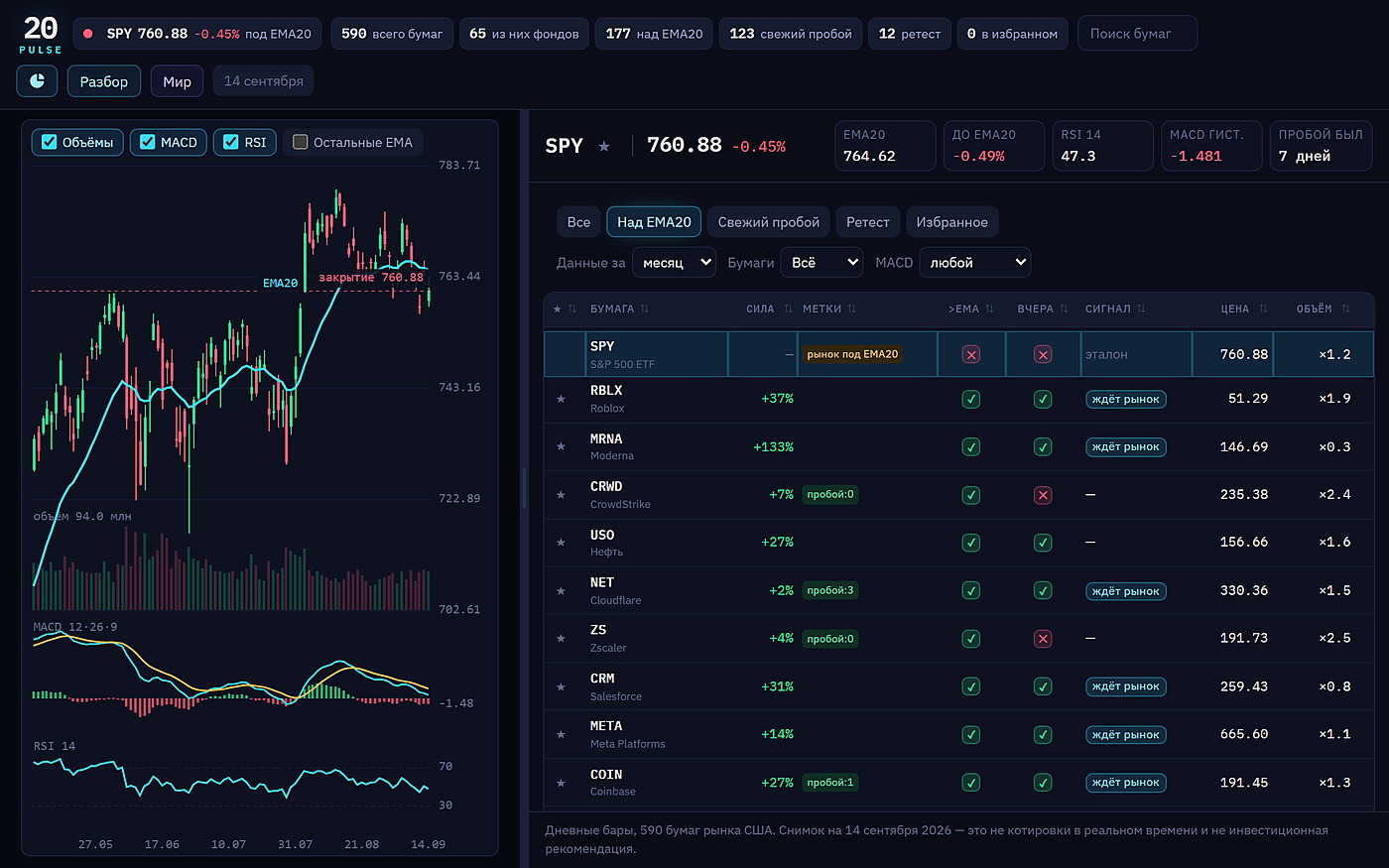This screenshot has height=868, width=1389.
Task: Click the RSI 14 value card 47.3
Action: point(1102,146)
